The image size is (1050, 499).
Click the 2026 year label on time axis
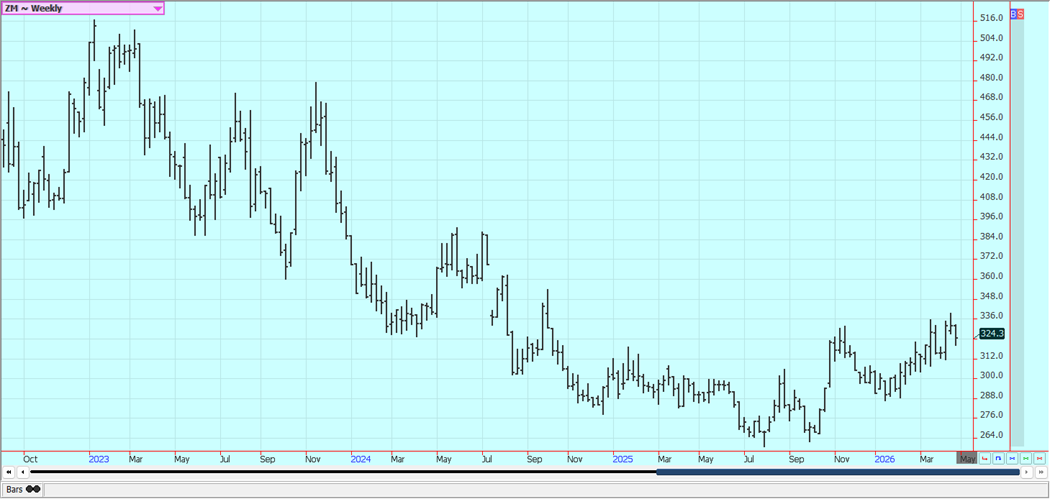pos(885,458)
